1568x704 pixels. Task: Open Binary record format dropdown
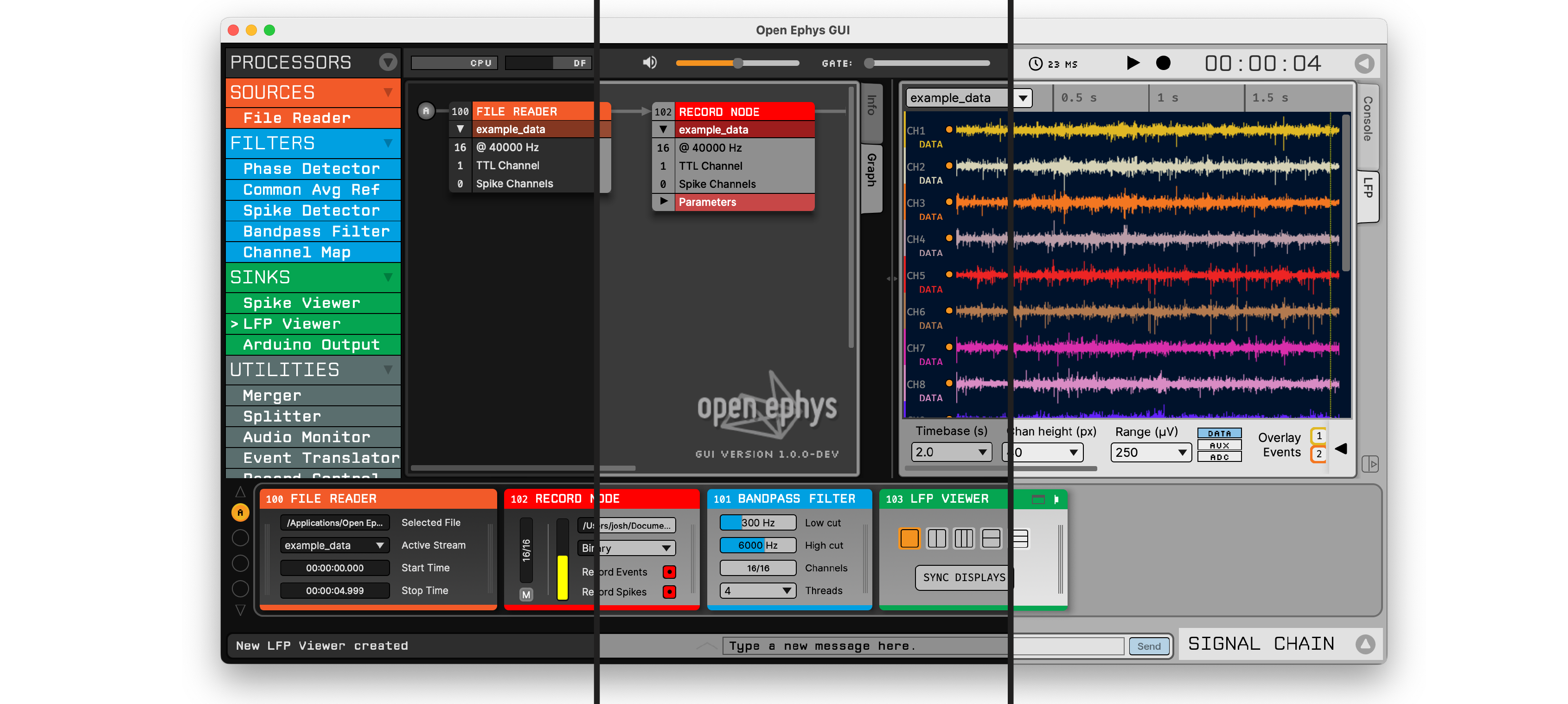[627, 548]
